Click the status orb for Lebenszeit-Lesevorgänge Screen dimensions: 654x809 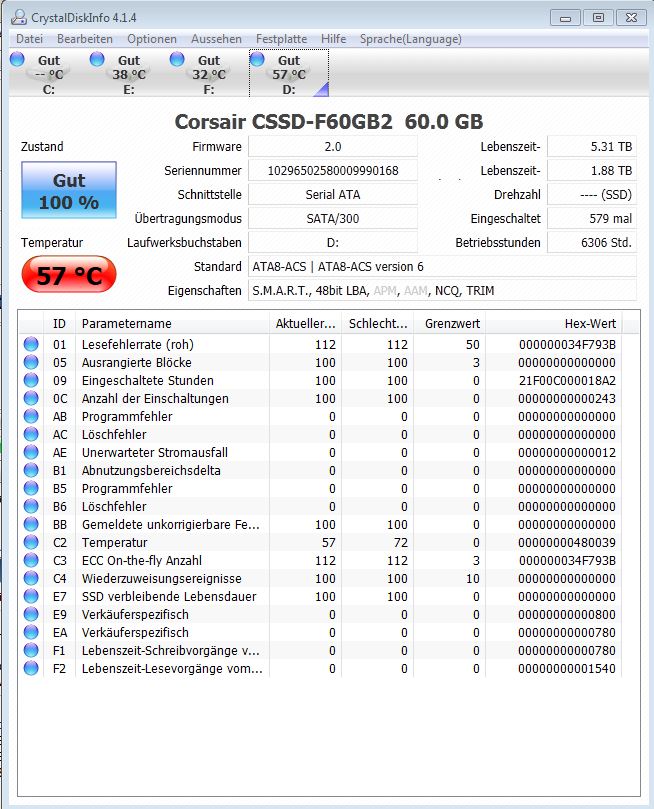31,668
